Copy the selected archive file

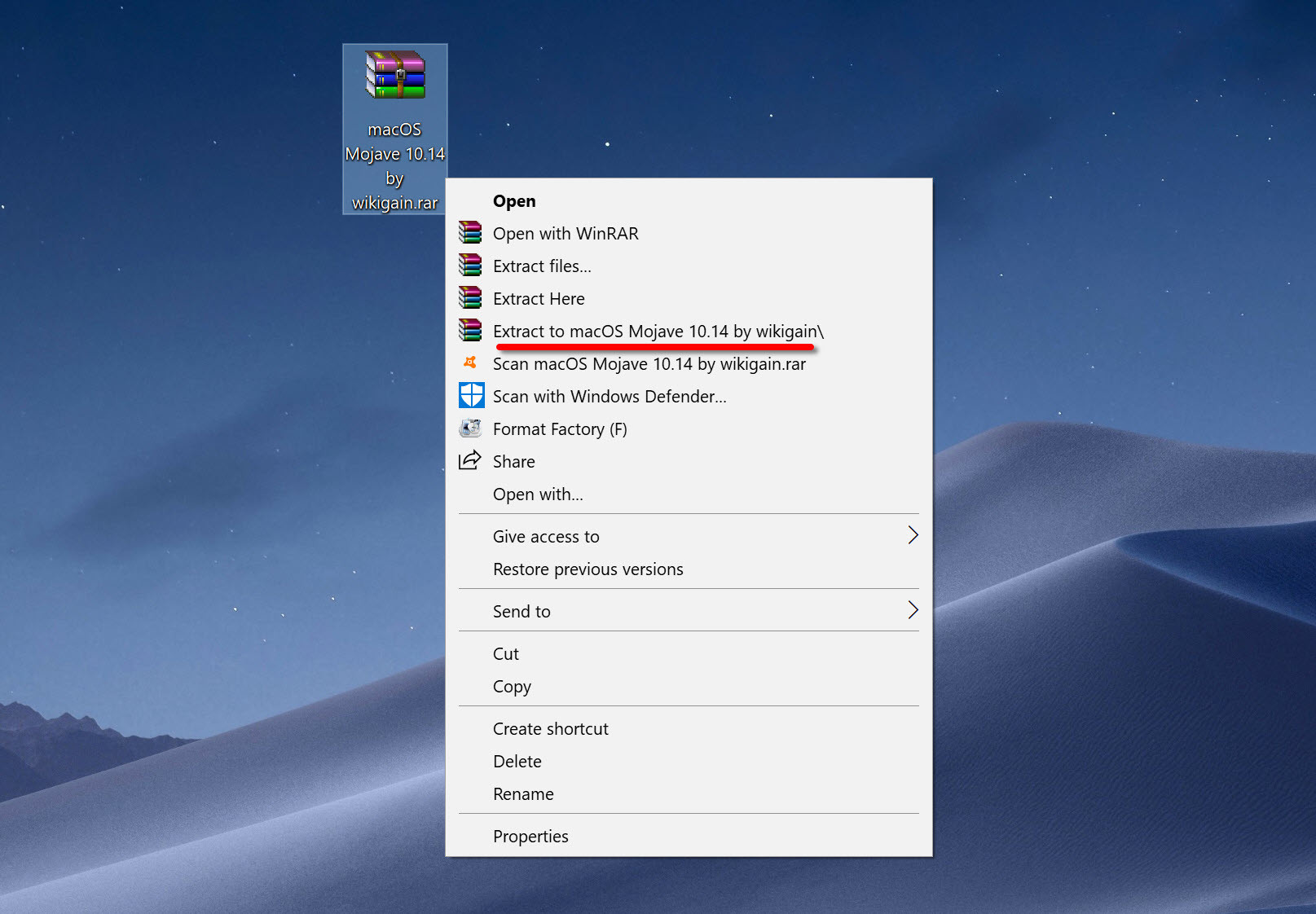tap(512, 687)
